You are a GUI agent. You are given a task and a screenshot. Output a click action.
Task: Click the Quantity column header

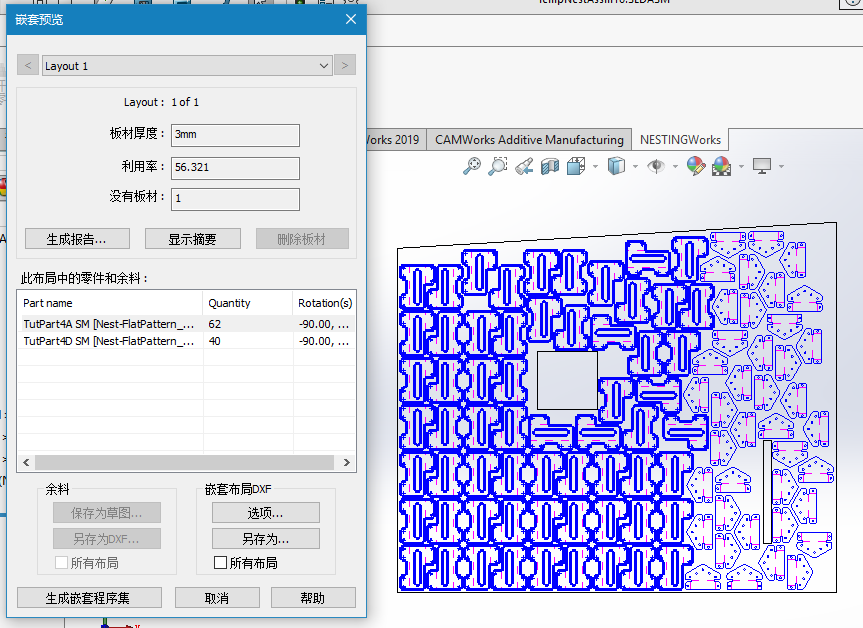[248, 303]
